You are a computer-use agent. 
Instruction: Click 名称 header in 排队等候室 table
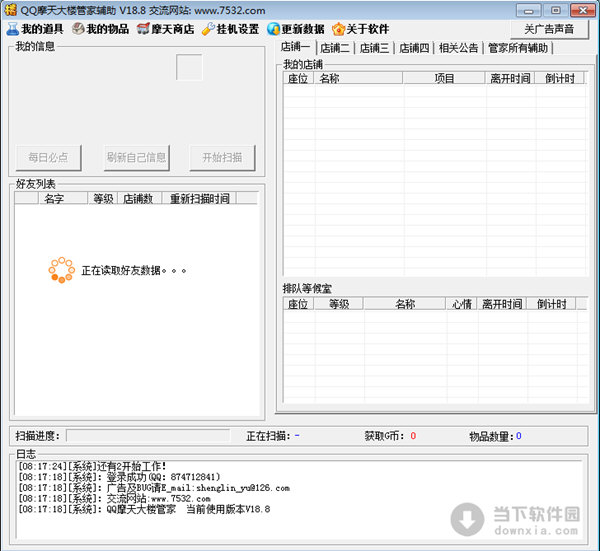405,304
